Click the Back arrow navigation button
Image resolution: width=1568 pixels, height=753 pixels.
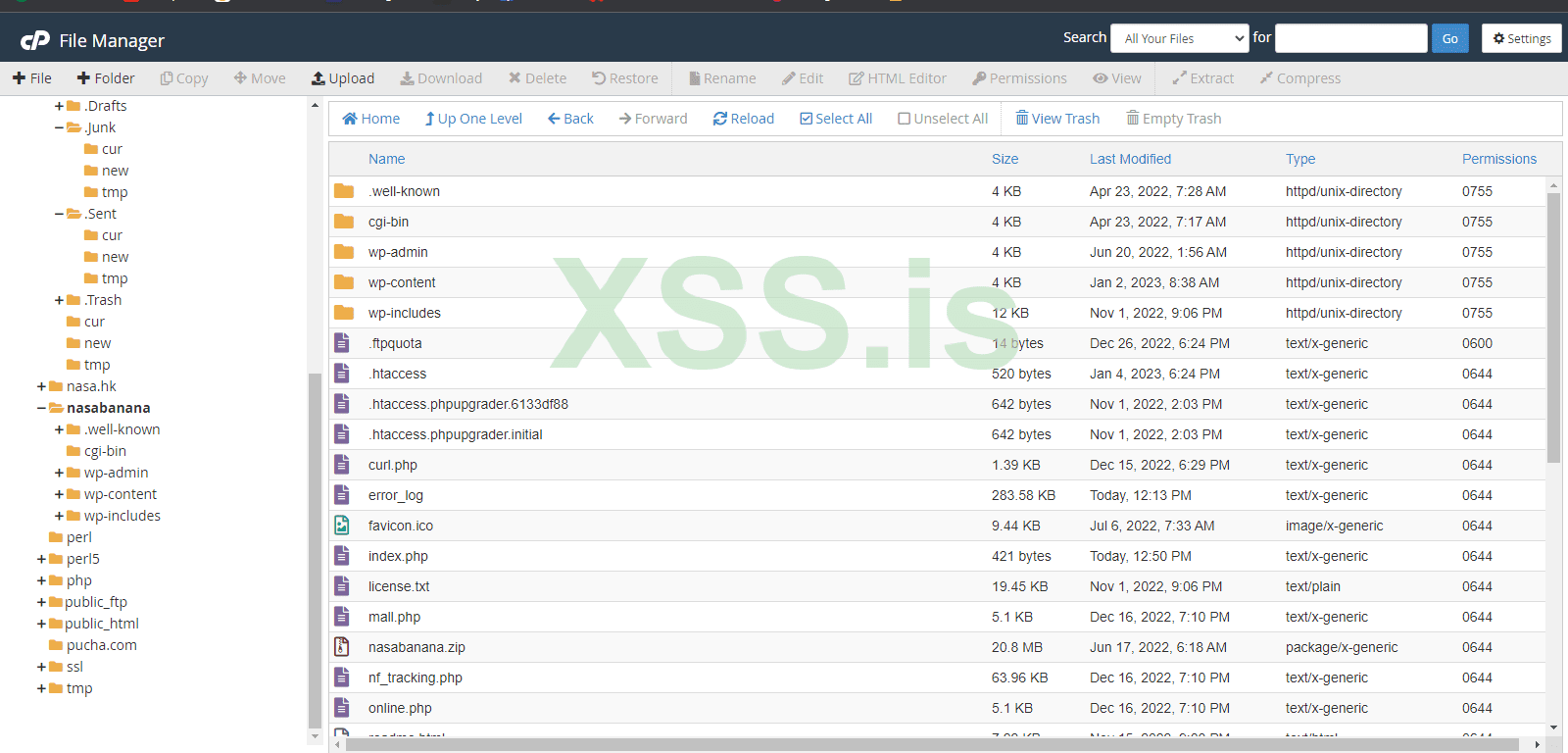pos(570,119)
